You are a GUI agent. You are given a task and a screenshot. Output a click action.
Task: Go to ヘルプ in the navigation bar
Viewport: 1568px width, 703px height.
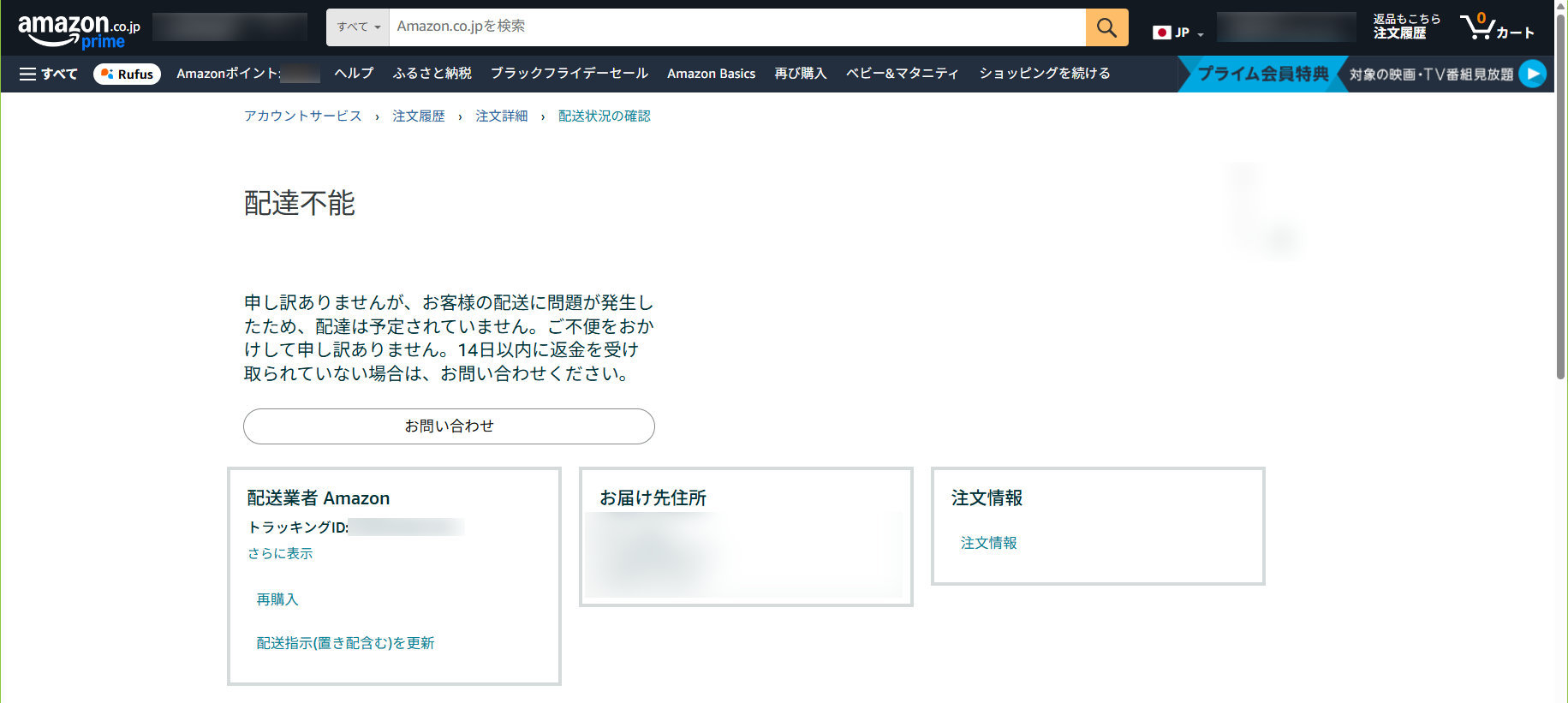[354, 74]
